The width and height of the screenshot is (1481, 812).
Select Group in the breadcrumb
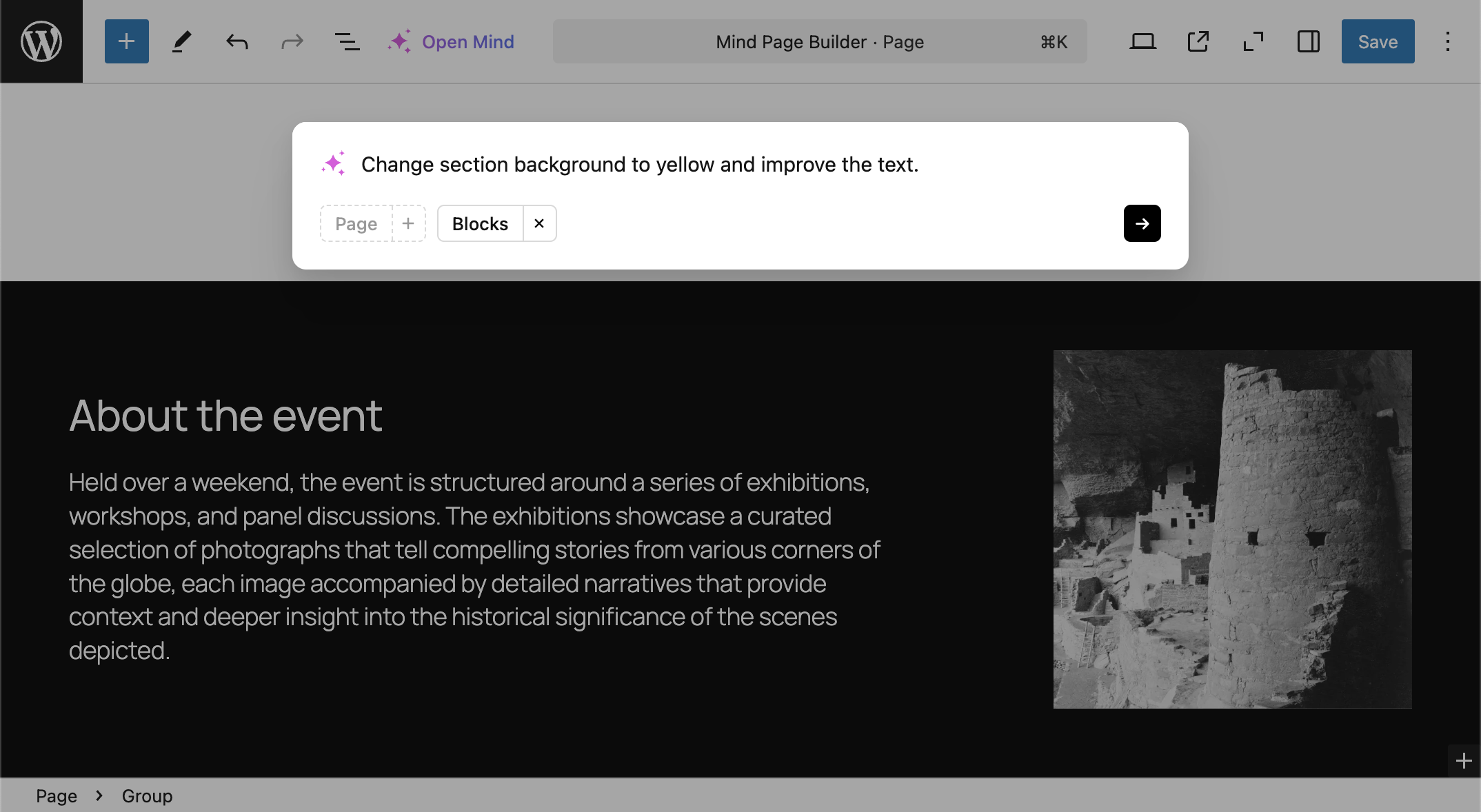(147, 796)
